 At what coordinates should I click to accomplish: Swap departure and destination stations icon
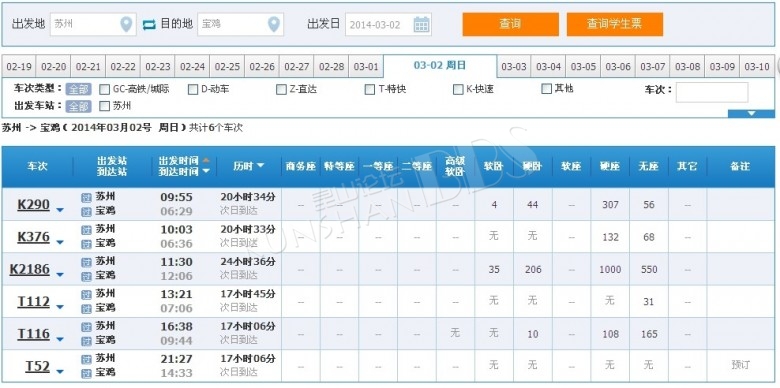[149, 24]
